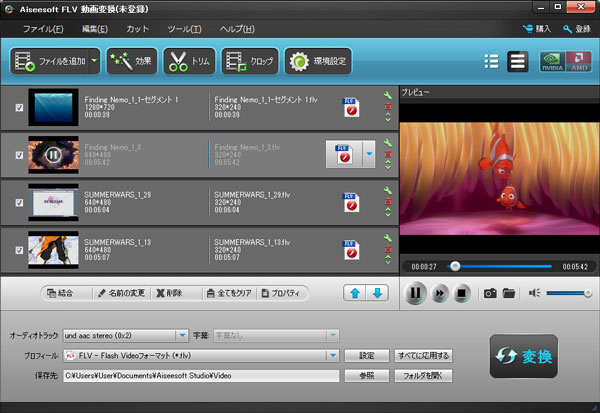The height and width of the screenshot is (413, 600).
Task: Click the effect (効果) magic wand button
Action: pyautogui.click(x=131, y=61)
